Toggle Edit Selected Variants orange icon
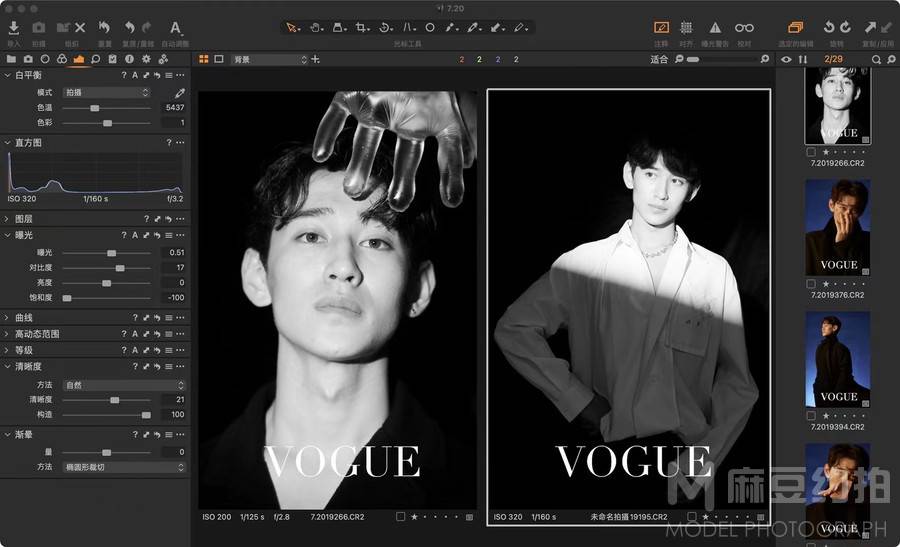Viewport: 900px width, 547px height. (796, 27)
